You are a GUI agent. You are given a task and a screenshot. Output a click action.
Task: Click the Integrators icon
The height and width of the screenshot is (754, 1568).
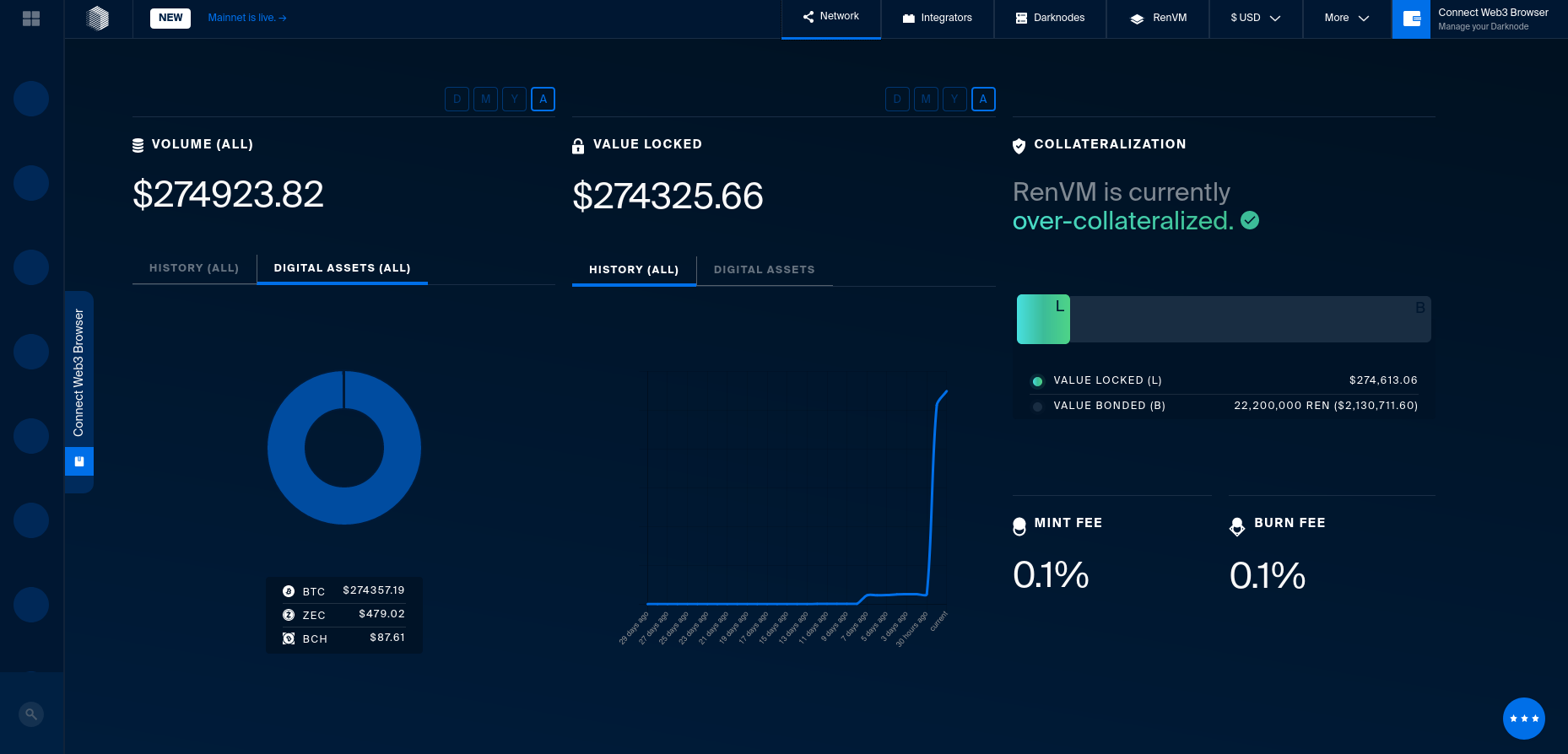tap(909, 18)
